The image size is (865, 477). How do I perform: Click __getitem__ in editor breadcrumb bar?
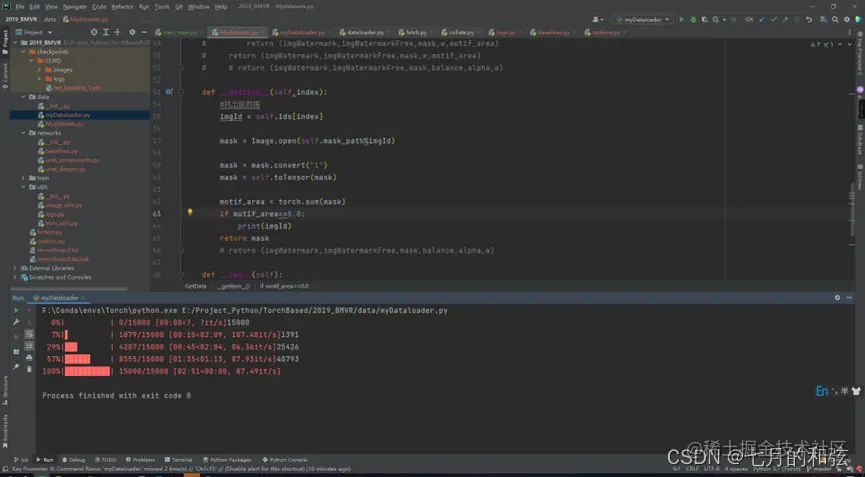pos(233,286)
